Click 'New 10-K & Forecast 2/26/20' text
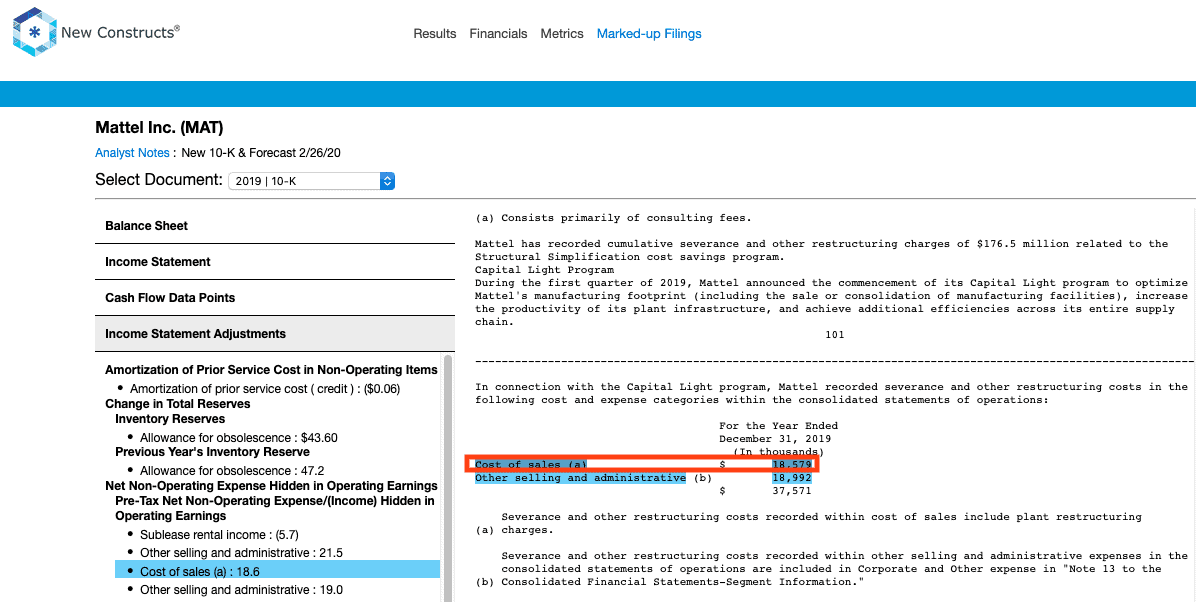 click(x=261, y=153)
